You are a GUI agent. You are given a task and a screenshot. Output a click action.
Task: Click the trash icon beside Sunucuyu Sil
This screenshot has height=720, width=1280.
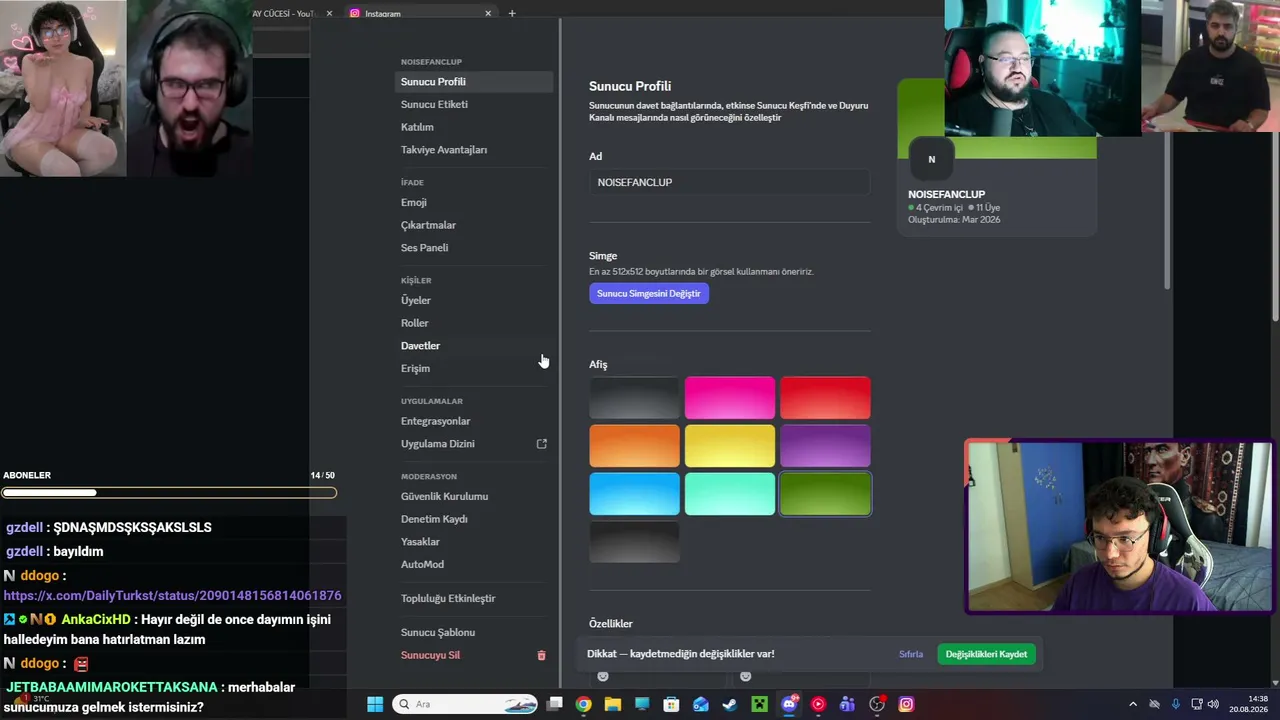(542, 655)
